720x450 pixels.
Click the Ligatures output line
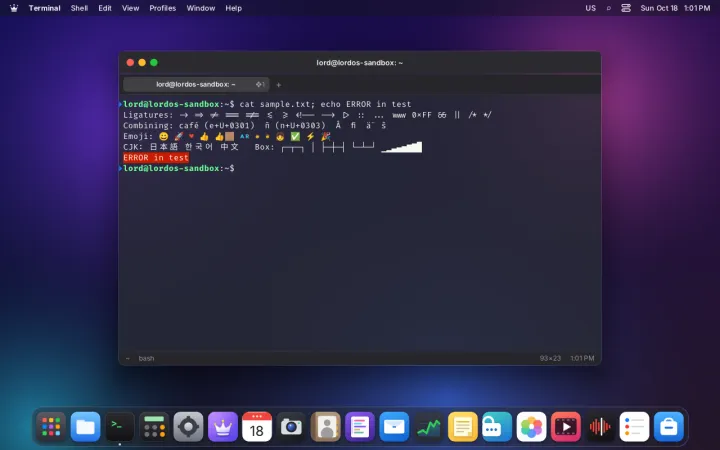click(x=307, y=115)
